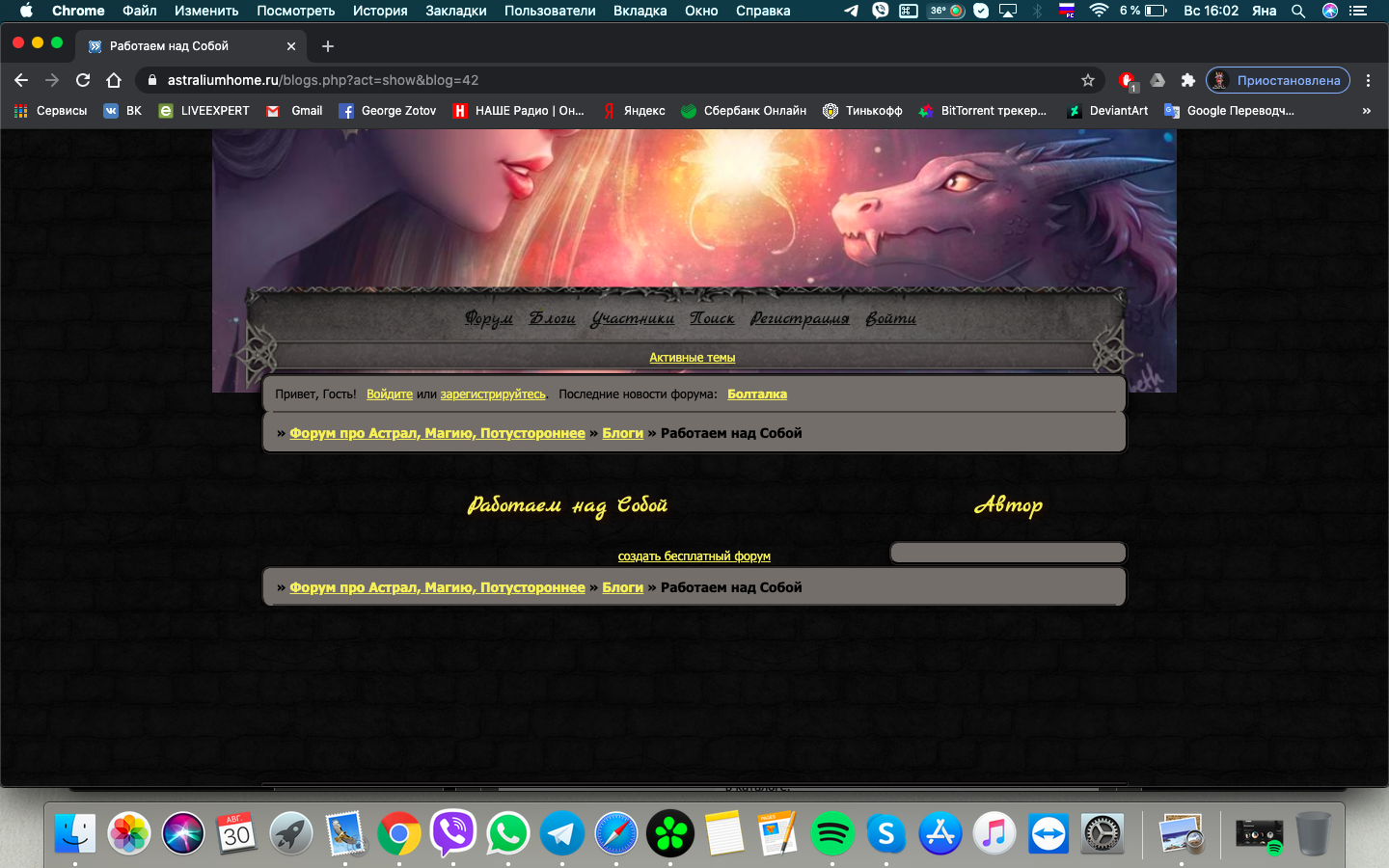
Task: Open the ВК bookmark
Action: pos(123,111)
